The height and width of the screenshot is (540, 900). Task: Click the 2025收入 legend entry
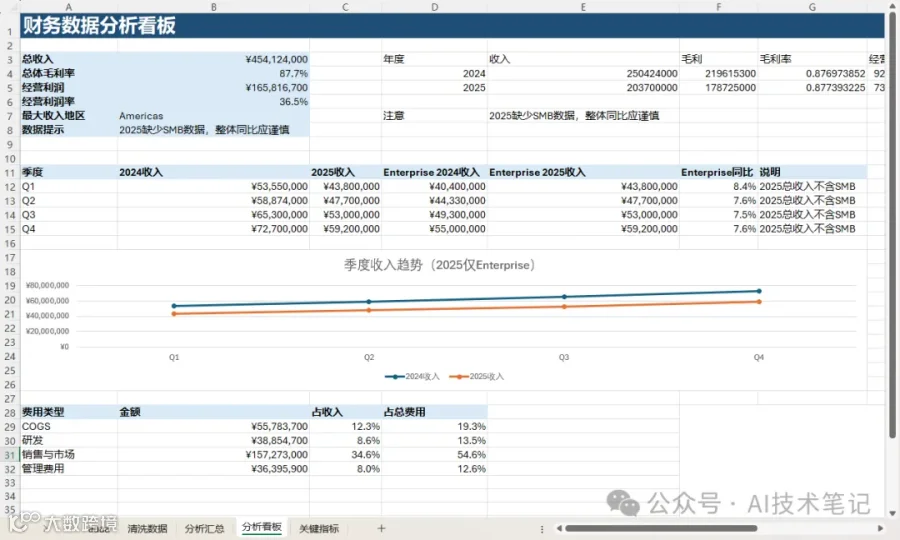[x=476, y=376]
